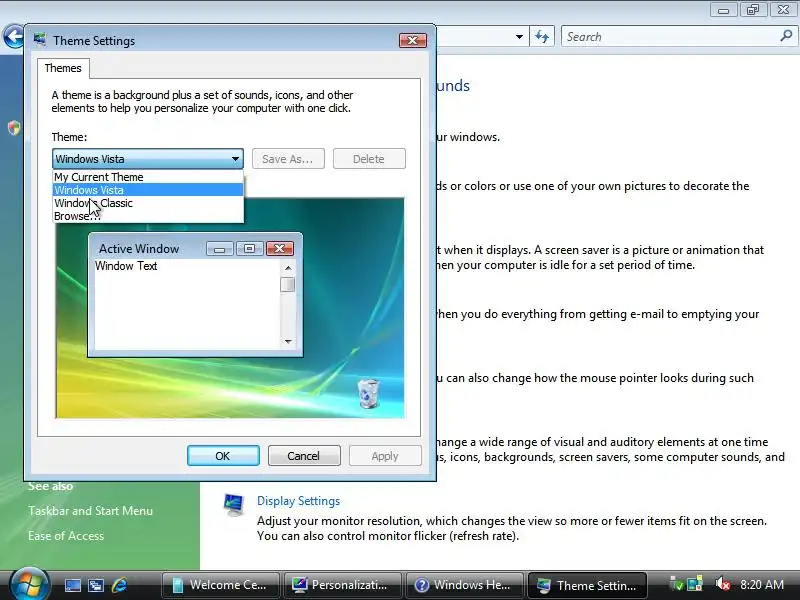Open the Windows Start orb

pyautogui.click(x=30, y=585)
